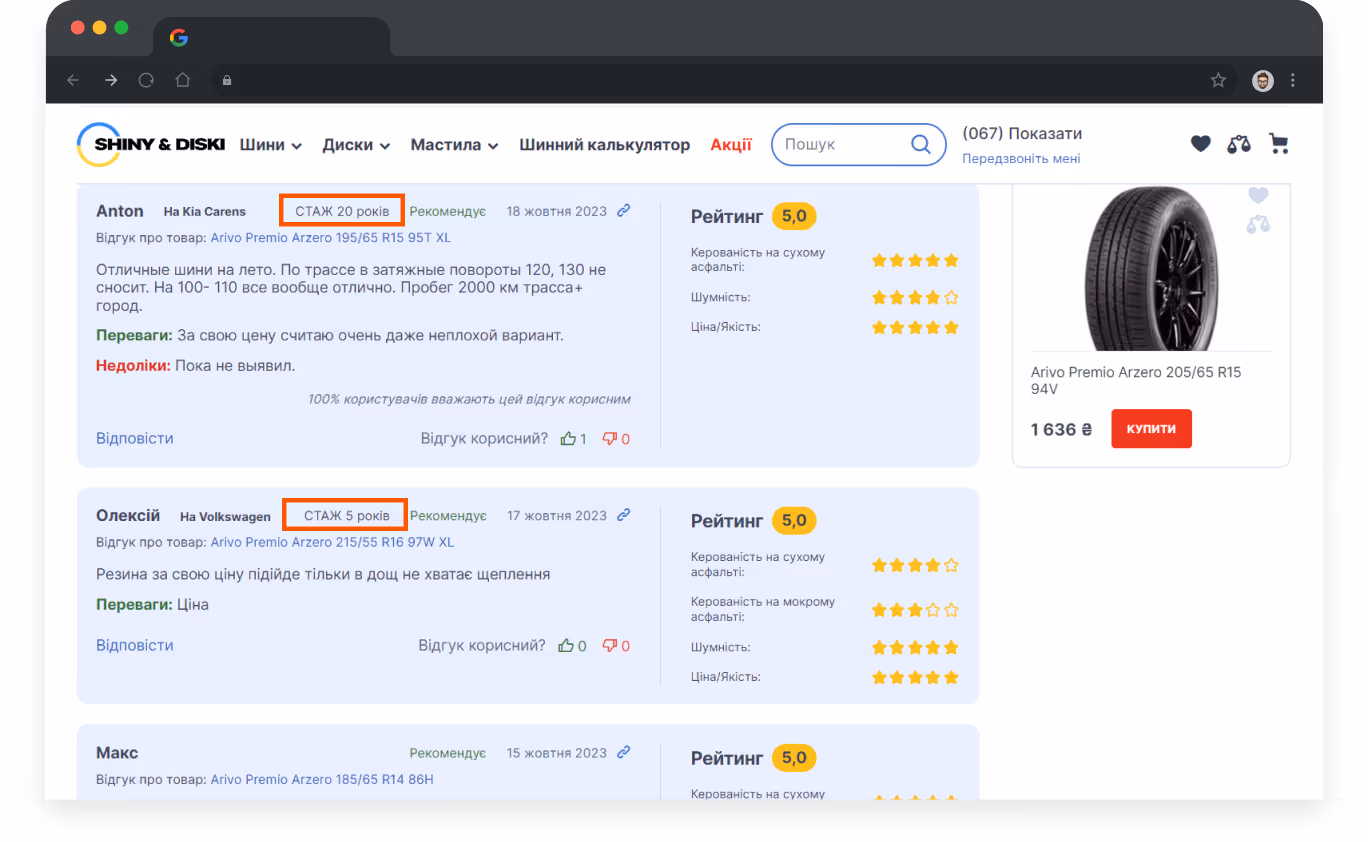The image size is (1368, 842).
Task: Open Шинний калькулятор menu item
Action: pos(605,145)
